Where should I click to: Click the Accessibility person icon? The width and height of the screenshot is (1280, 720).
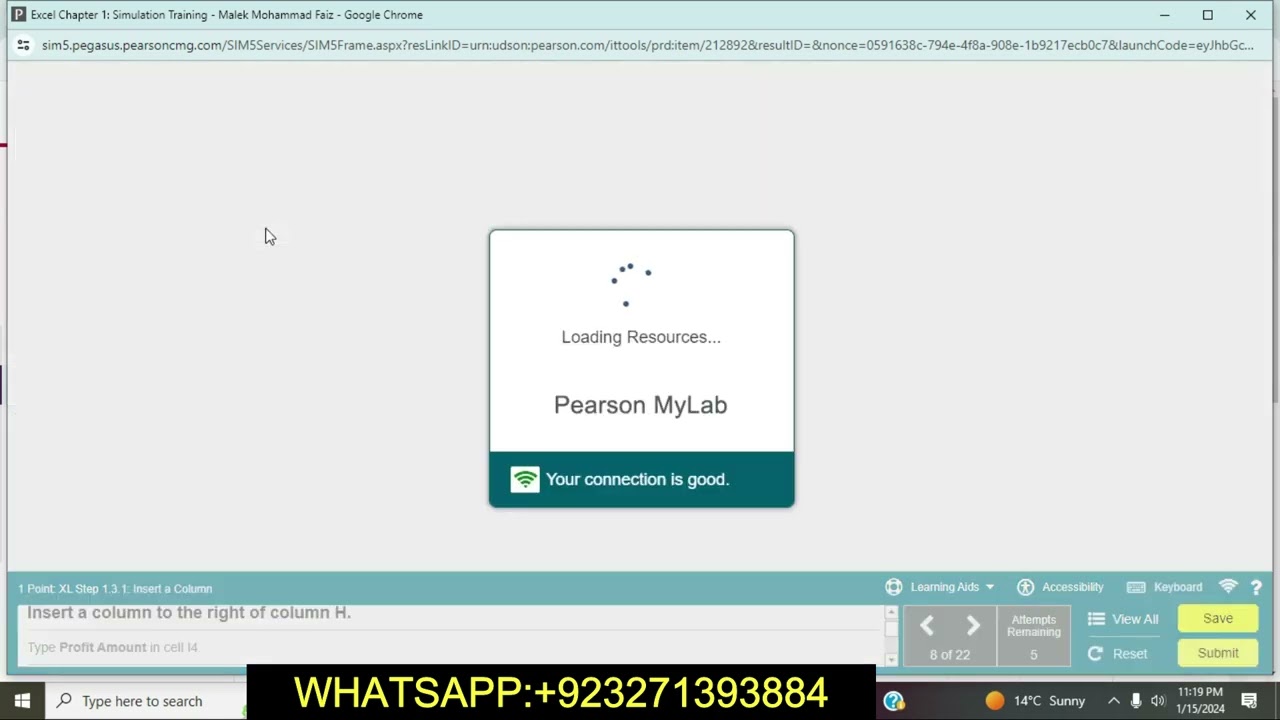coord(1025,587)
